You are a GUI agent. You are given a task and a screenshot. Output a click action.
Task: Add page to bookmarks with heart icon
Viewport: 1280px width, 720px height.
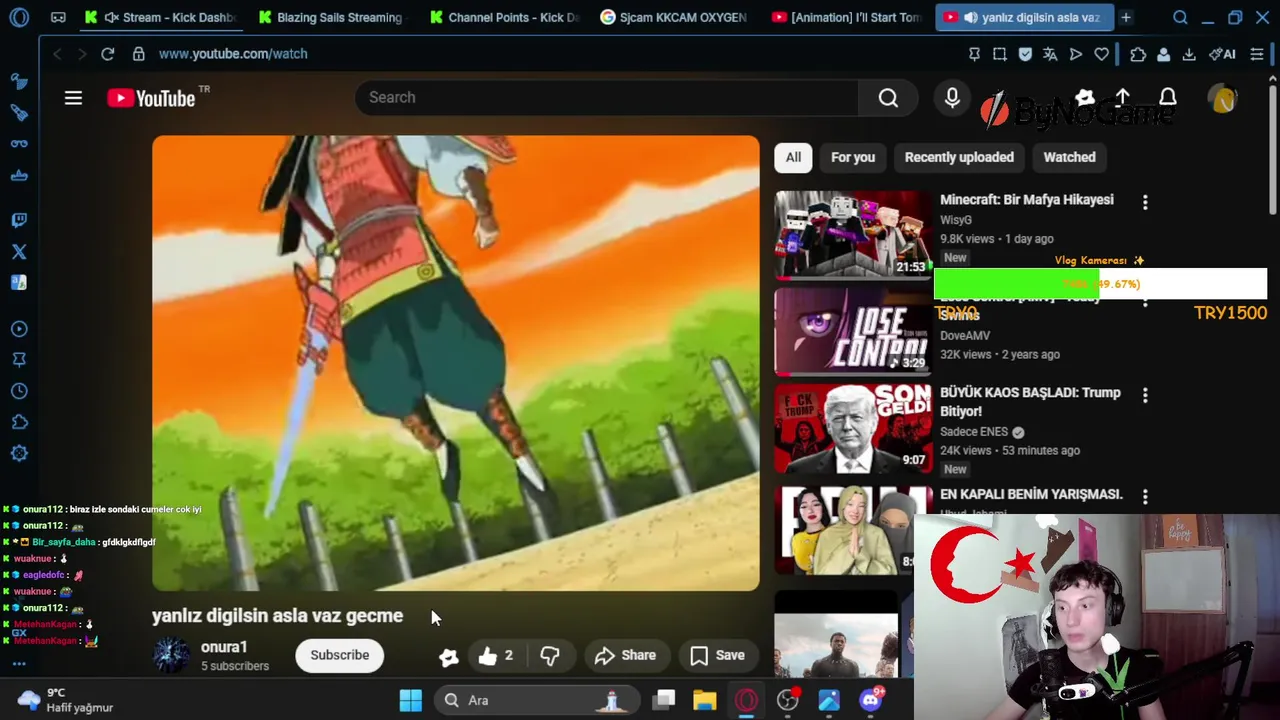pyautogui.click(x=1101, y=54)
